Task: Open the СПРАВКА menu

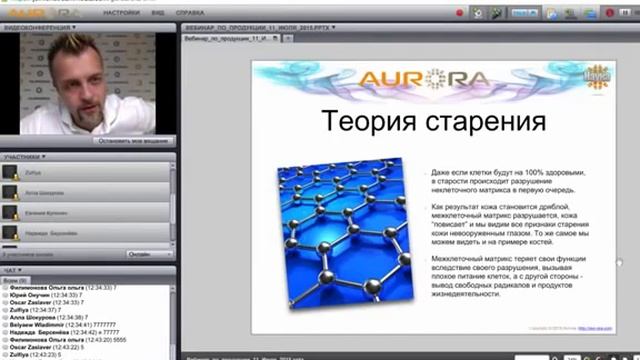Action: [190, 13]
